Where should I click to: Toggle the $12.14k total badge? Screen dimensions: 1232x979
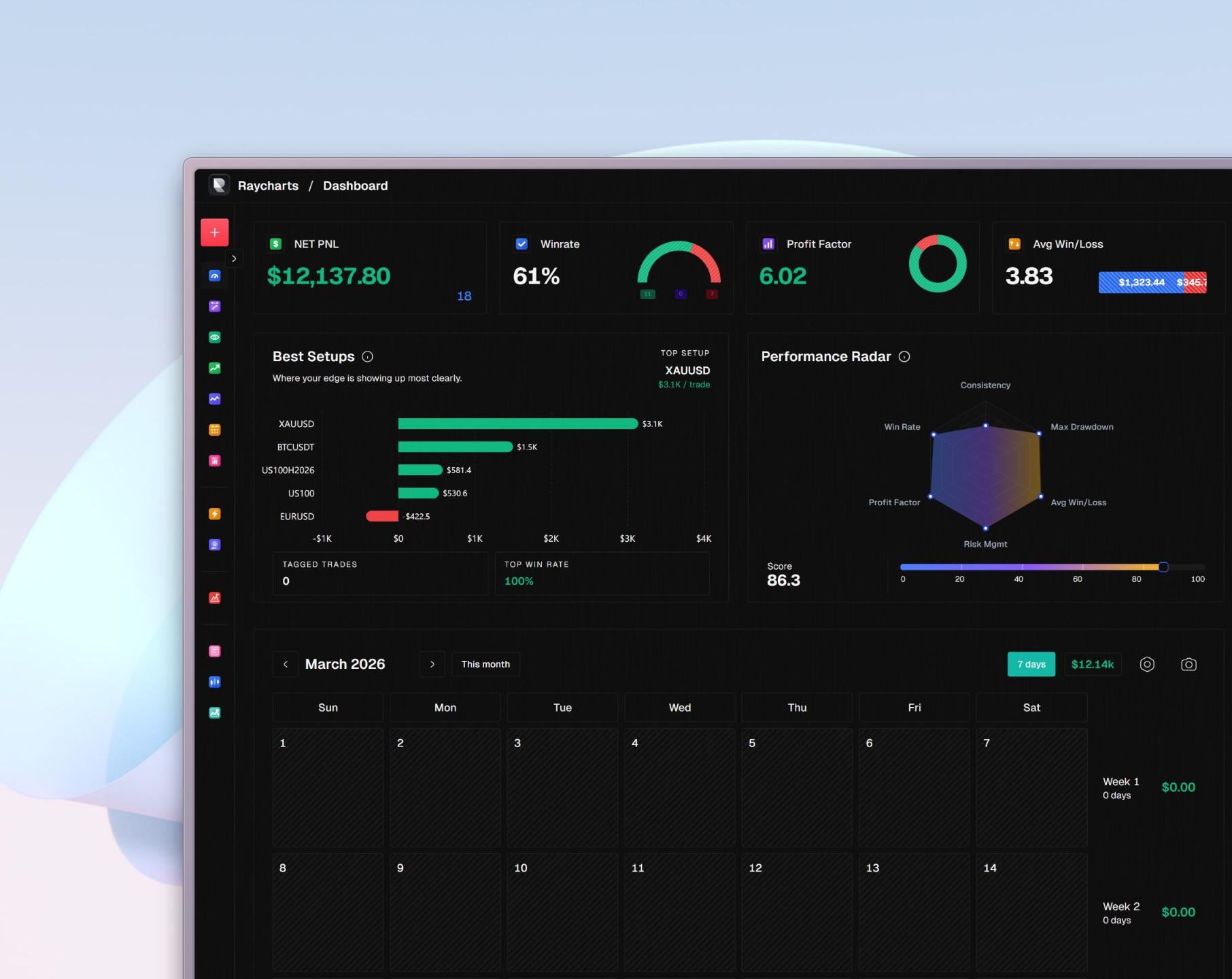point(1092,664)
